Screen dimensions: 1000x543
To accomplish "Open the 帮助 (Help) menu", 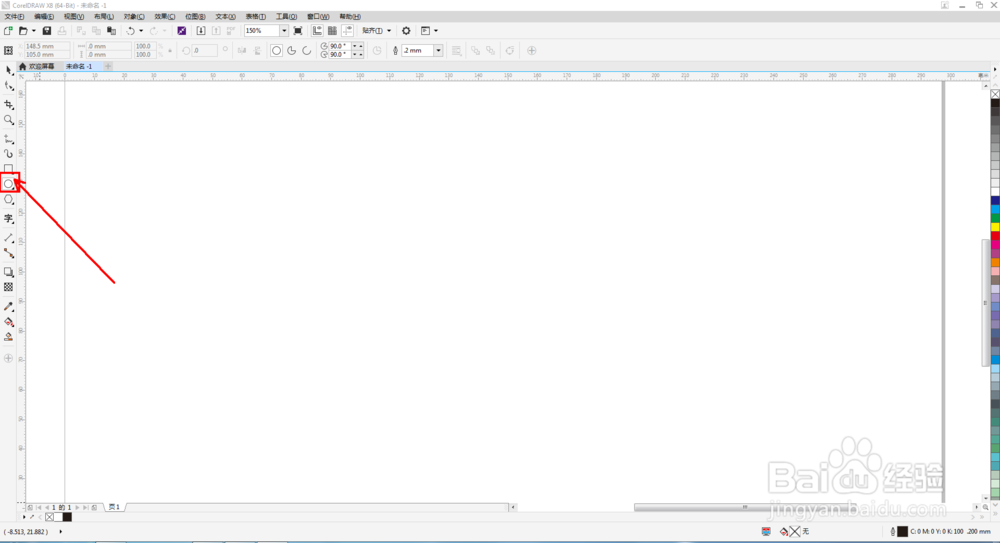I will tap(349, 17).
